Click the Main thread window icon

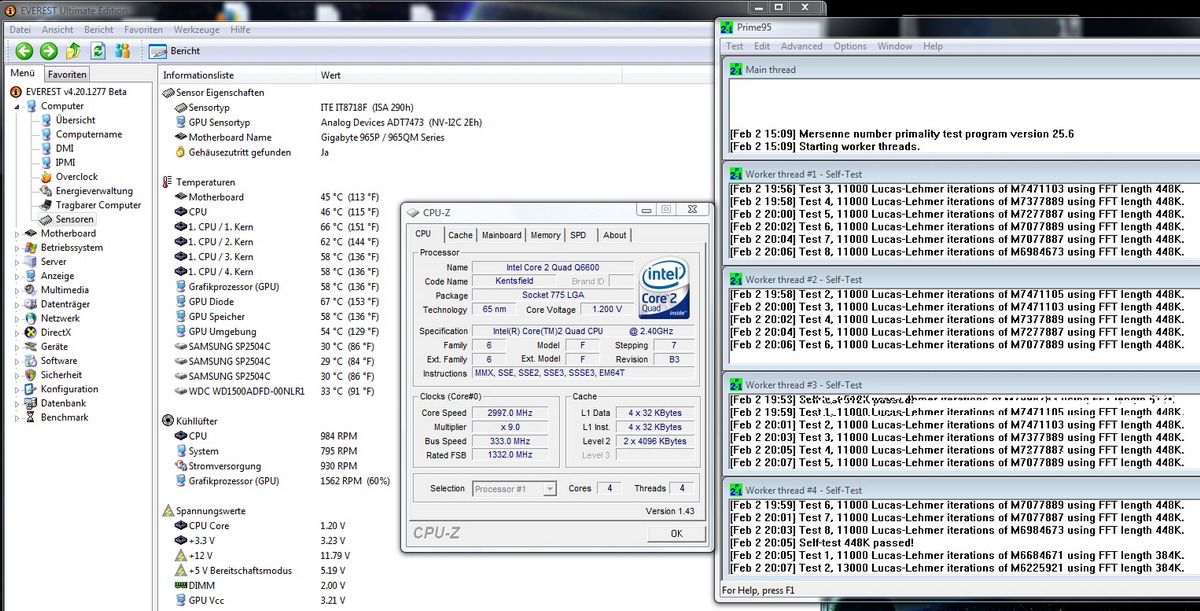point(736,70)
